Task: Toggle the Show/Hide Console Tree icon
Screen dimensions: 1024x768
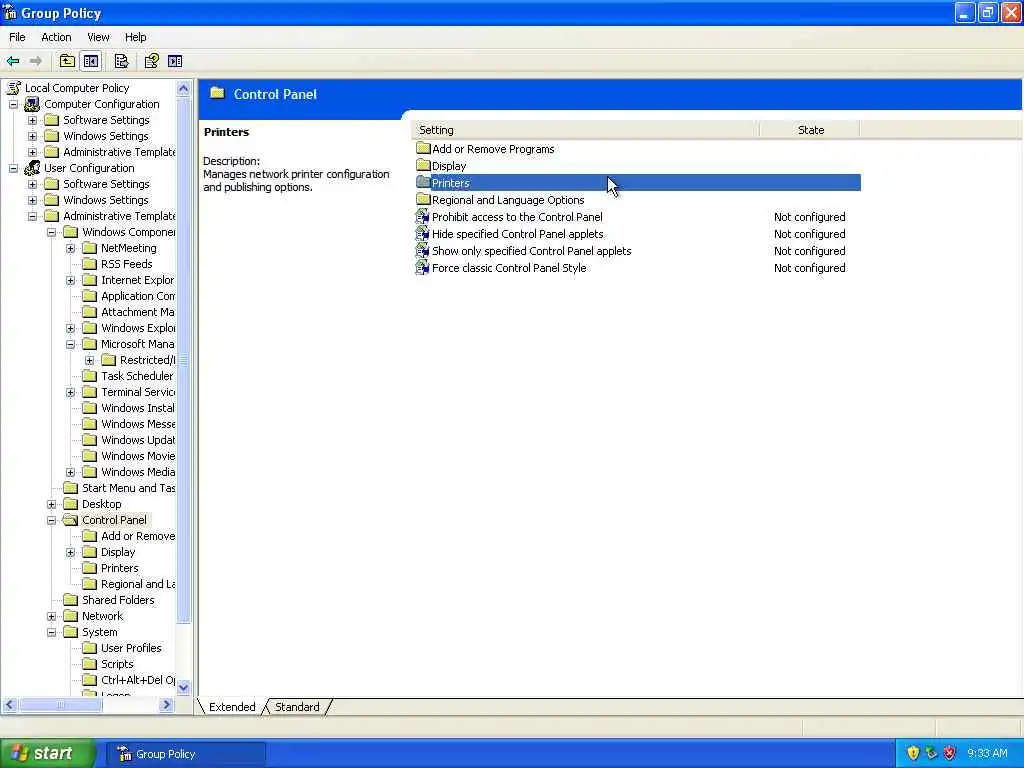Action: pos(91,61)
